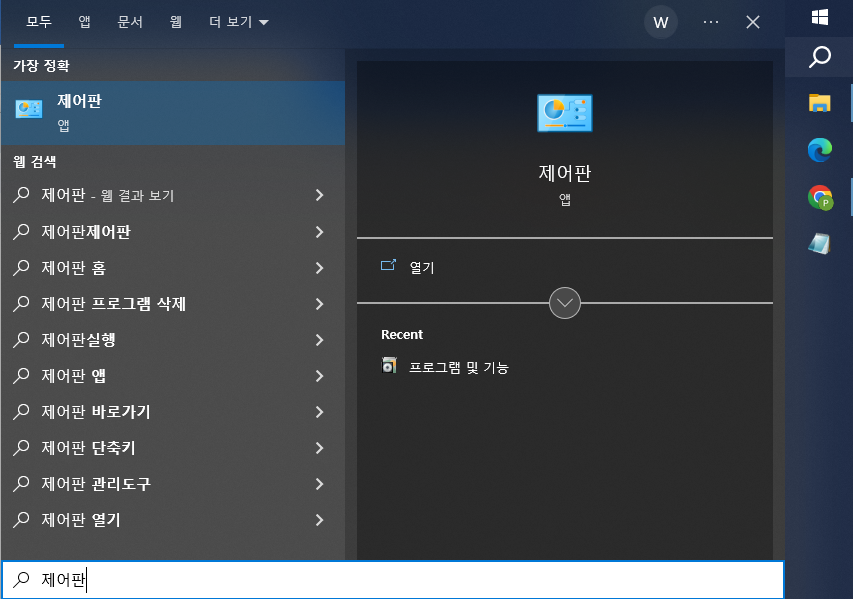This screenshot has width=853, height=599.
Task: Switch to the 문서 tab
Action: (x=130, y=21)
